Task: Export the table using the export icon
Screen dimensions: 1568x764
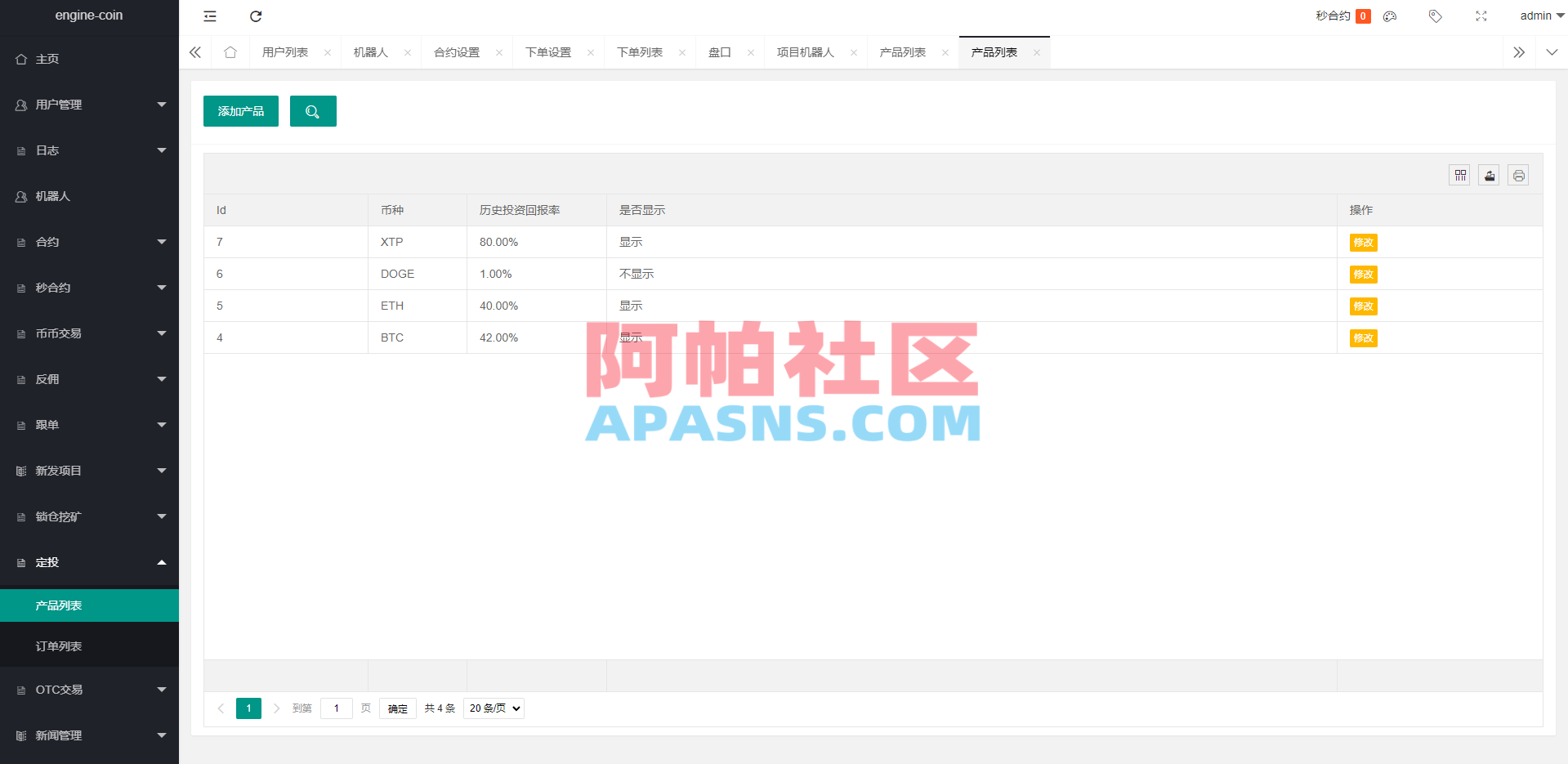Action: pos(1489,175)
